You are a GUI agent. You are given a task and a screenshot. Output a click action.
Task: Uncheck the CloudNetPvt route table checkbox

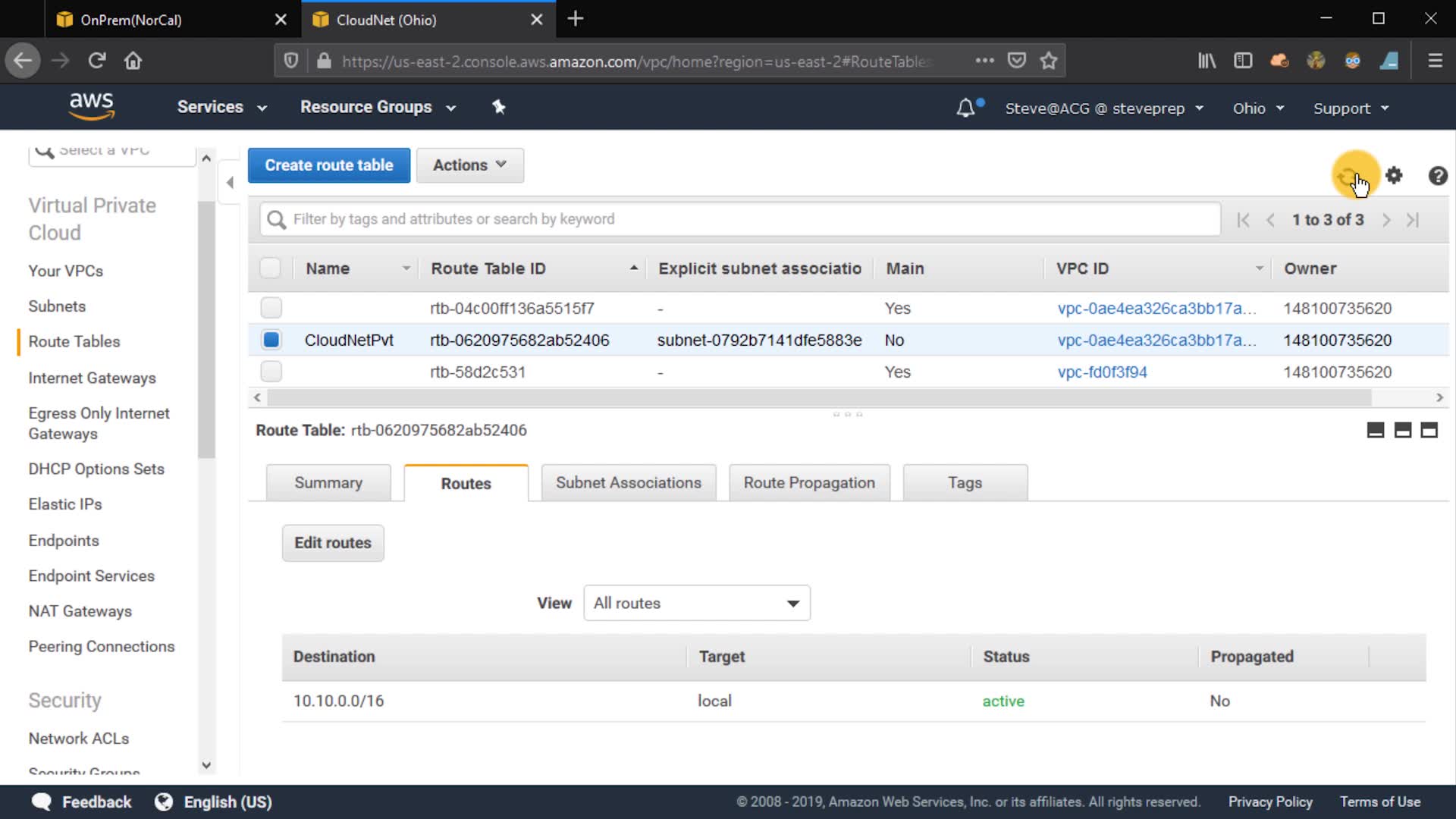coord(271,340)
